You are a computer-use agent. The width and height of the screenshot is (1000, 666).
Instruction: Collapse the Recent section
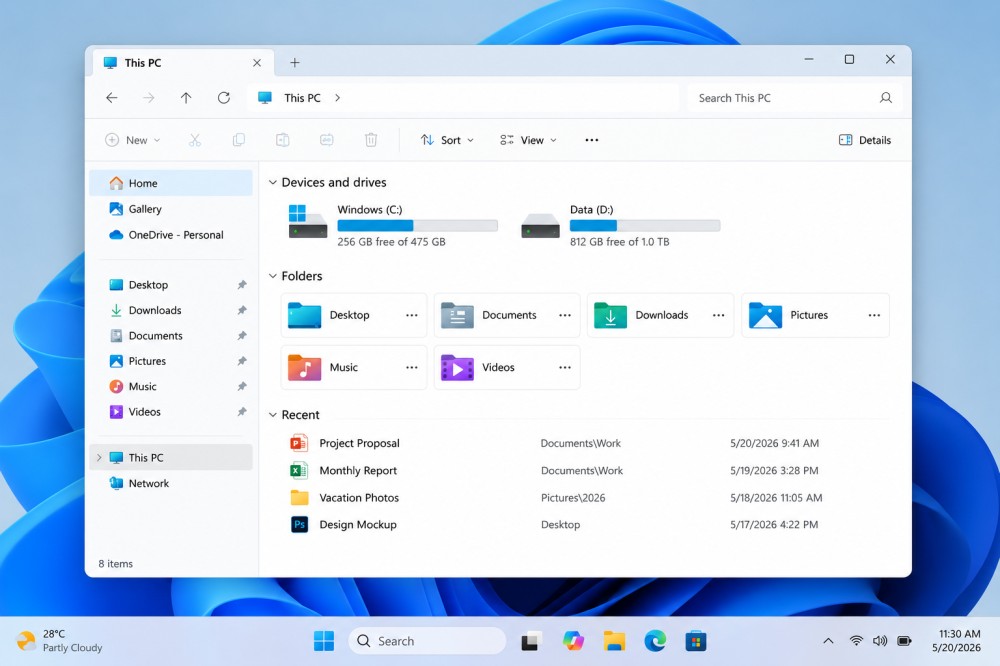coord(272,415)
